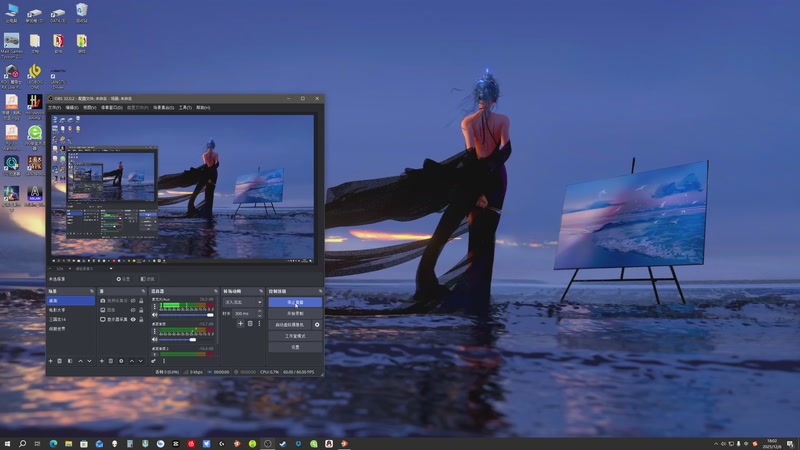Click the source Filters button above docks

point(147,279)
